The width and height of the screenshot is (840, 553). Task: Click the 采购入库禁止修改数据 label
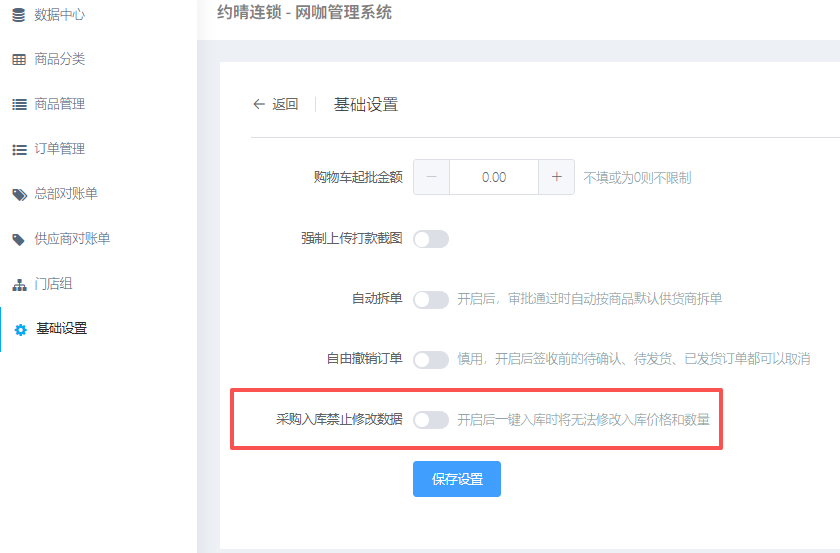click(x=340, y=419)
